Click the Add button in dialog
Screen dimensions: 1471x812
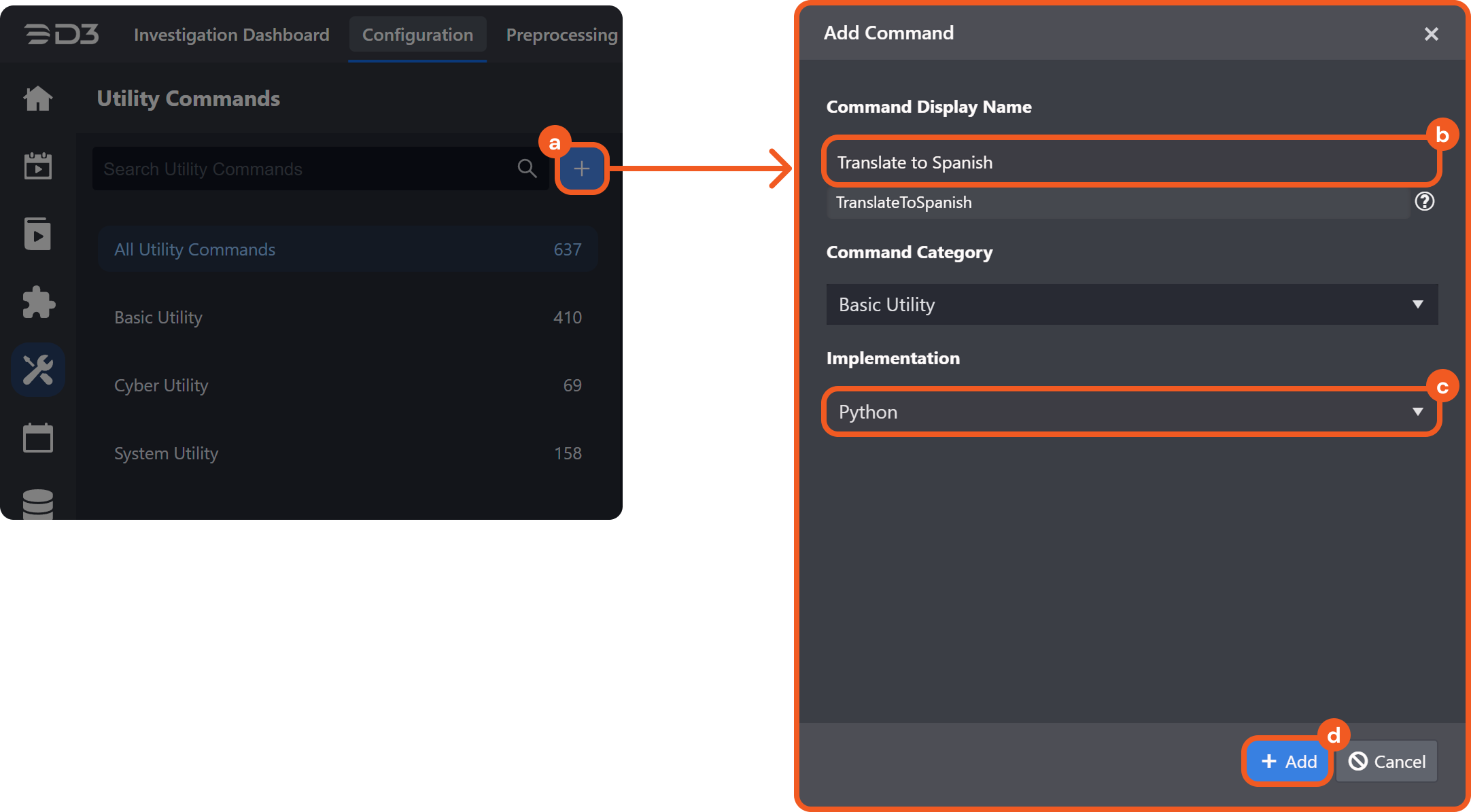1288,762
